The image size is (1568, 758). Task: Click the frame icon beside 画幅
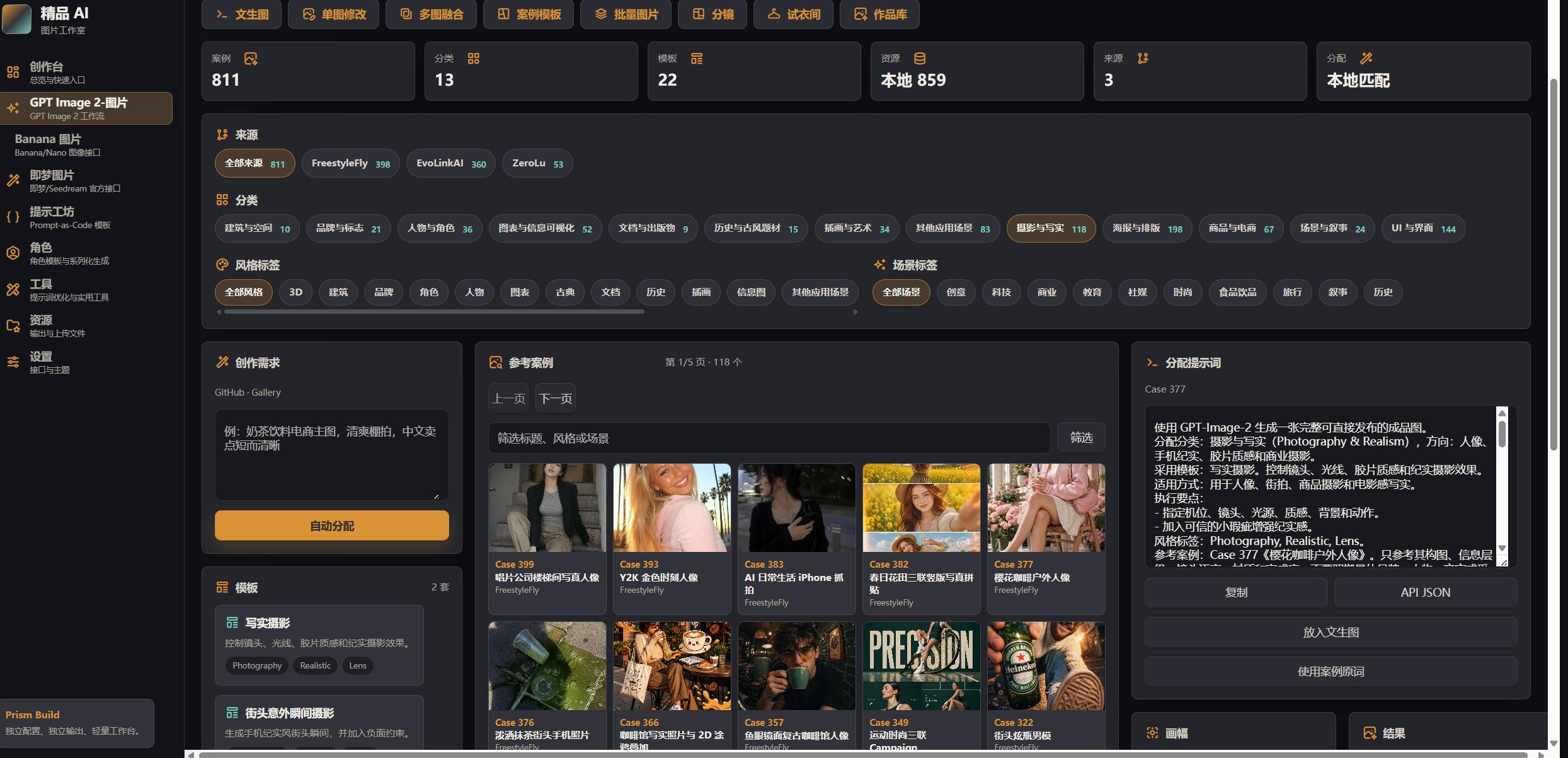[1152, 733]
